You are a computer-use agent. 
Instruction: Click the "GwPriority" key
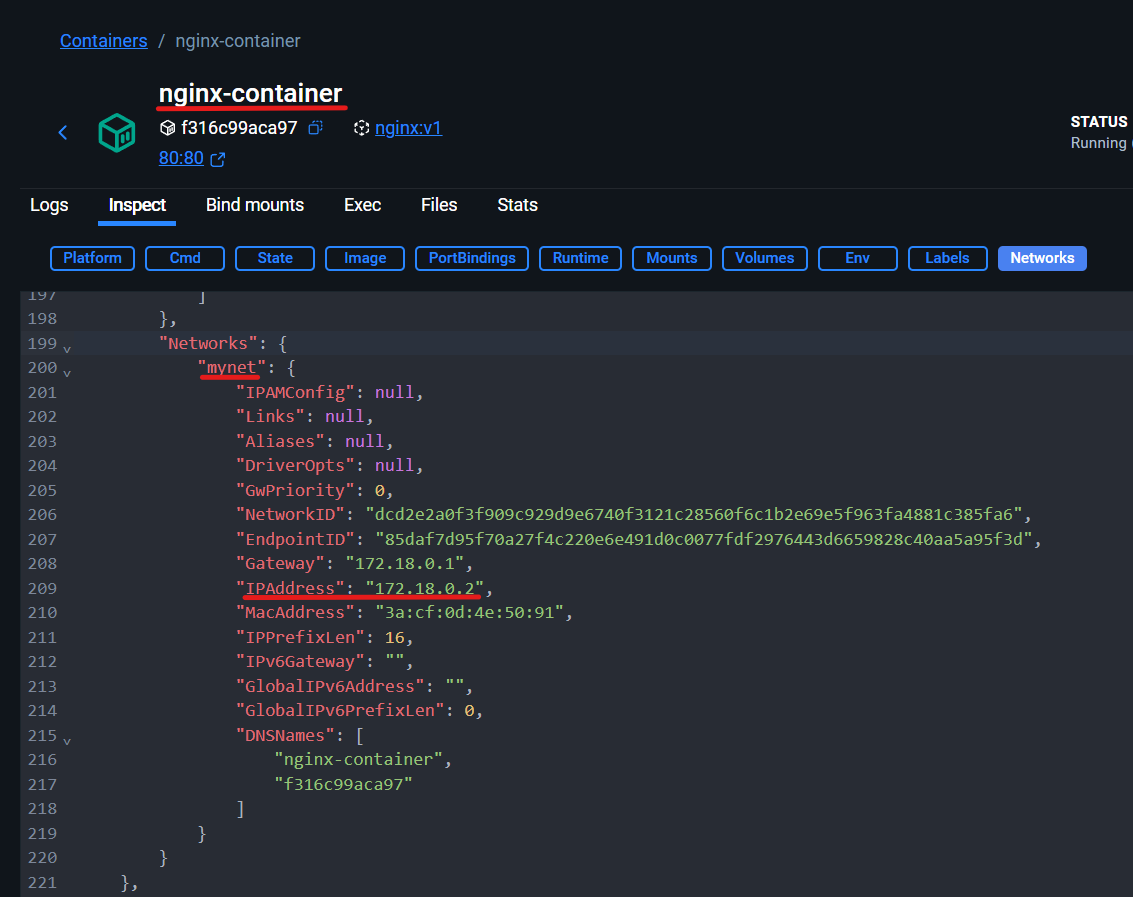[x=295, y=490]
